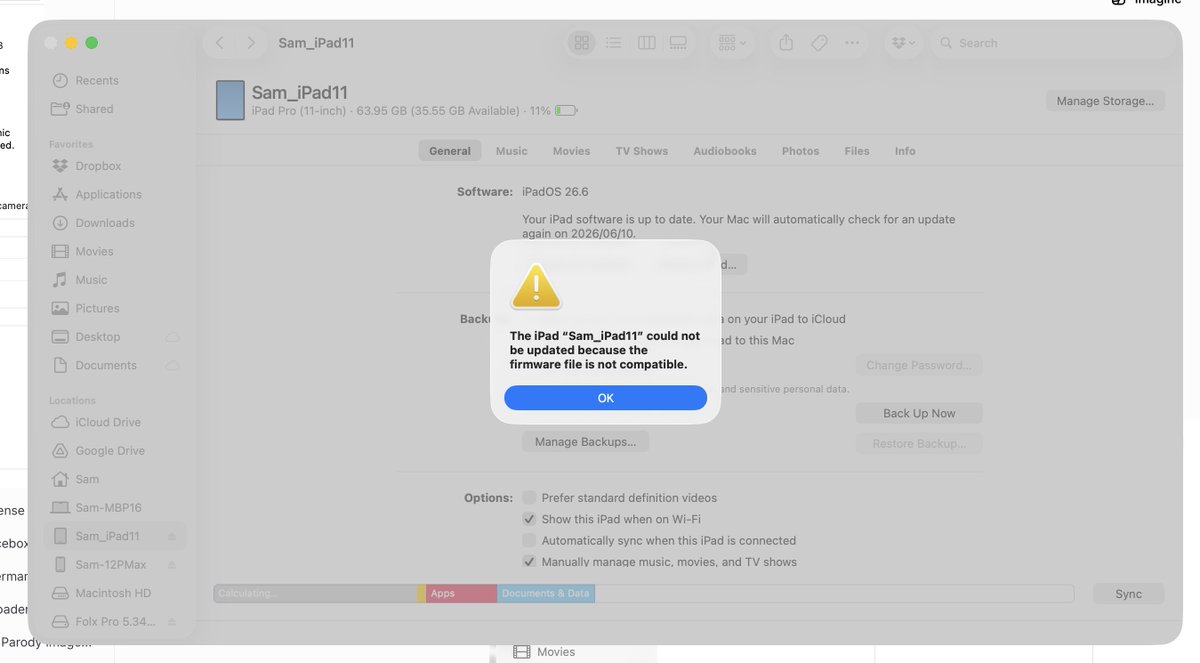Click Change Password button
This screenshot has height=663, width=1200.
[x=919, y=365]
